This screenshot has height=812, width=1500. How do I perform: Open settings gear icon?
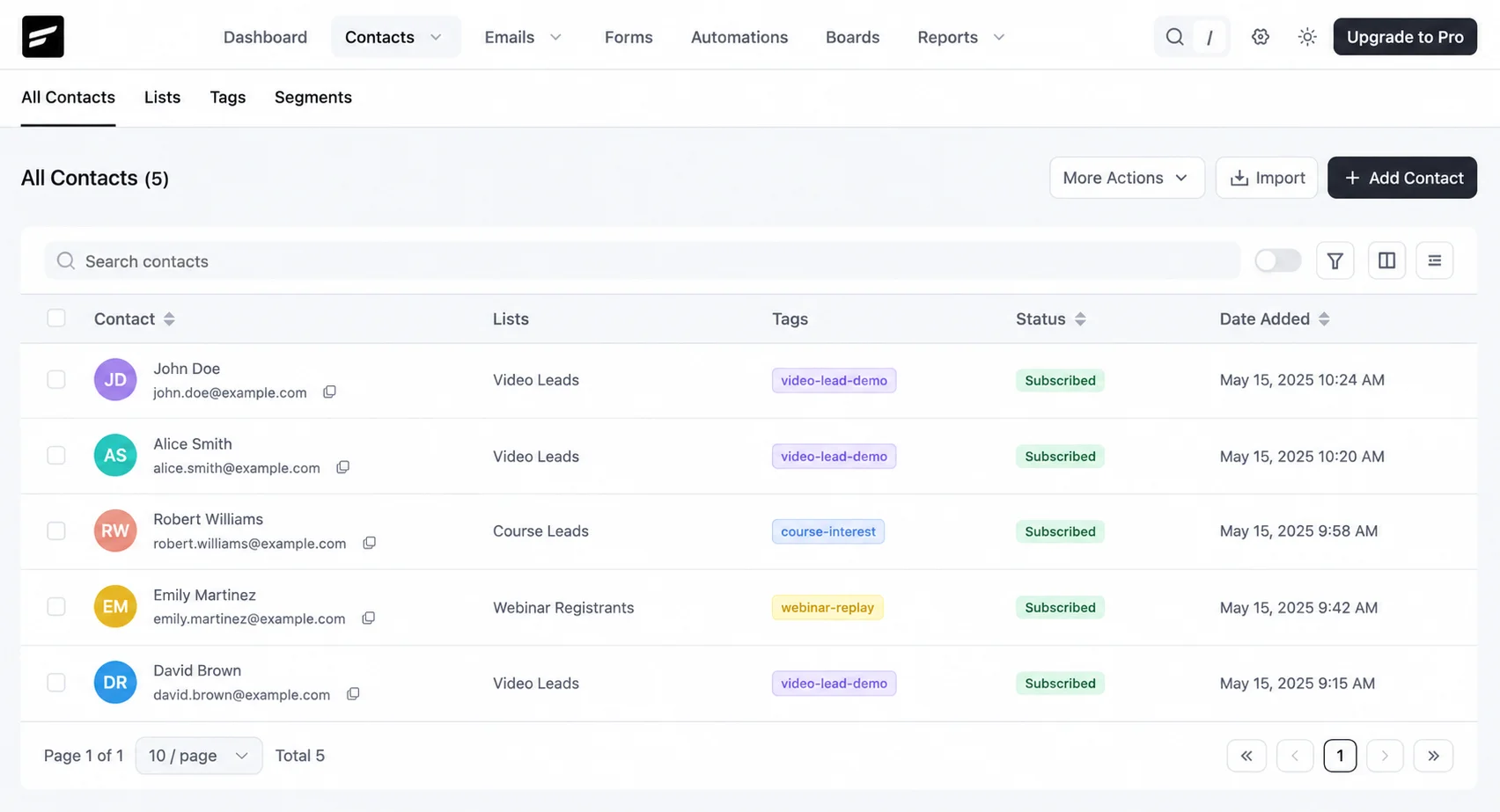[1261, 37]
